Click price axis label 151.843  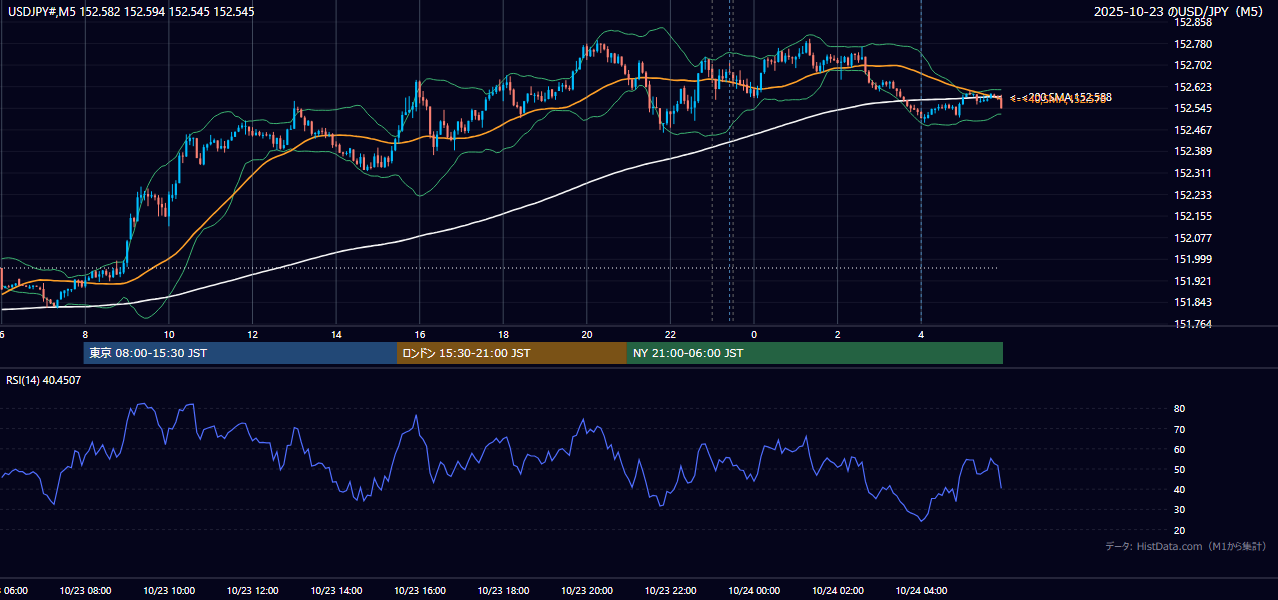point(1193,303)
